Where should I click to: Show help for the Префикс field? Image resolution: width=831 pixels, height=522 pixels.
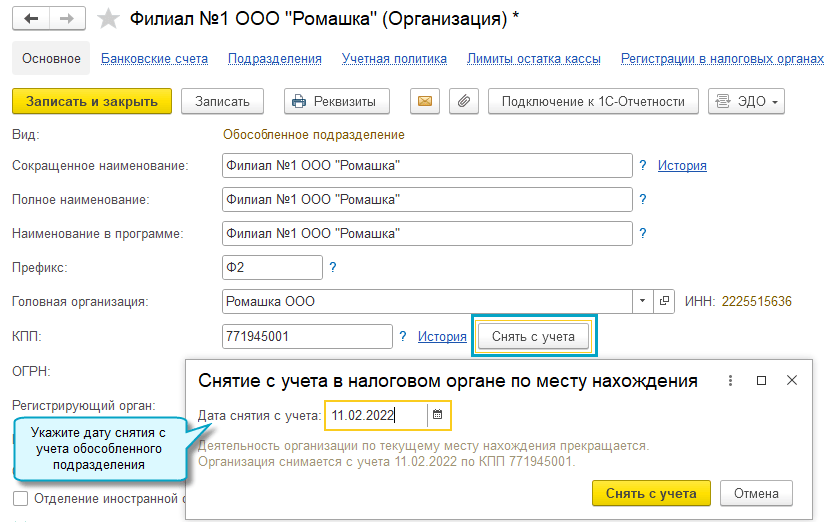pyautogui.click(x=333, y=267)
